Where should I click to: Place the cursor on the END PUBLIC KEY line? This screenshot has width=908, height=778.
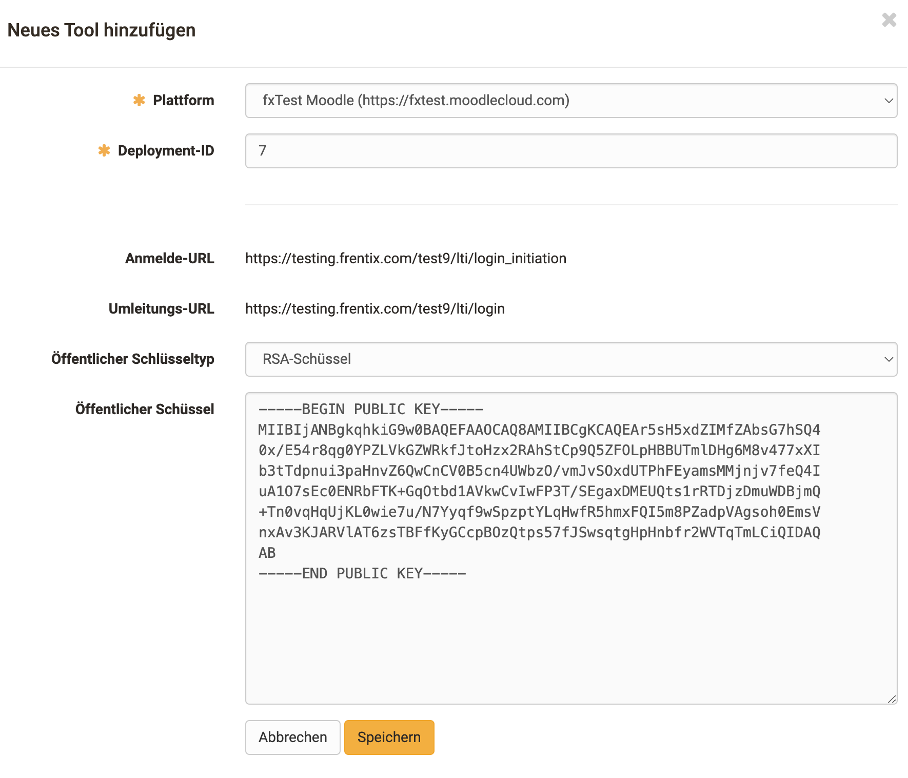[x=362, y=574]
